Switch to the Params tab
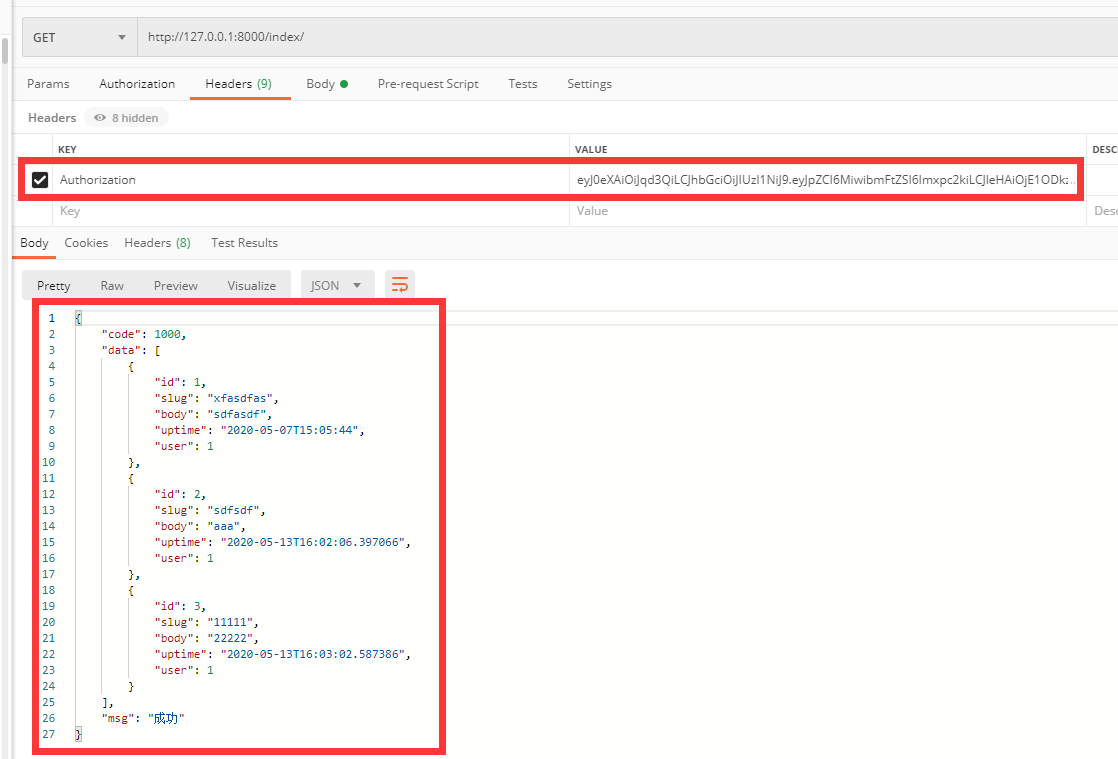This screenshot has height=759, width=1118. point(48,84)
